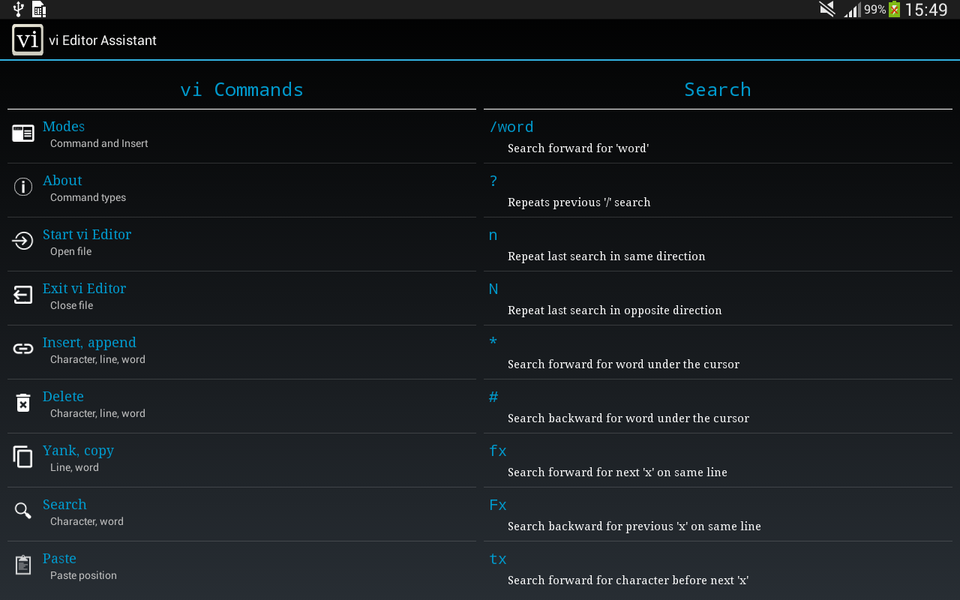Open the Modes window icon
This screenshot has width=960, height=600.
pos(23,133)
